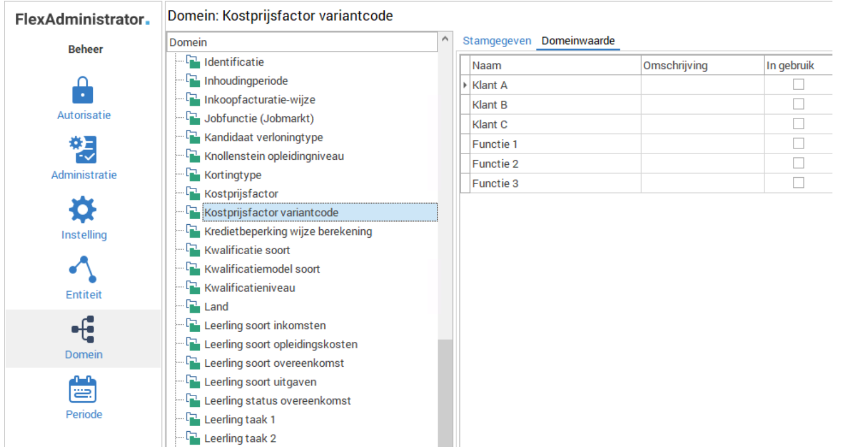Collapse the Domein tree using header arrow
Image resolution: width=843 pixels, height=447 pixels.
[x=445, y=40]
